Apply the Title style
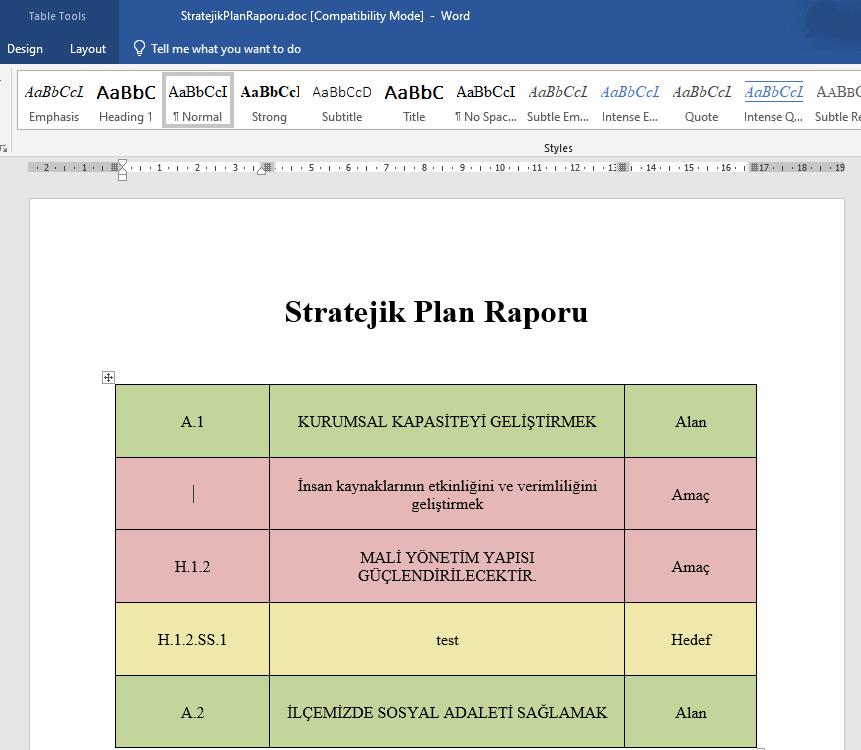Viewport: 861px width, 750px height. coord(414,101)
